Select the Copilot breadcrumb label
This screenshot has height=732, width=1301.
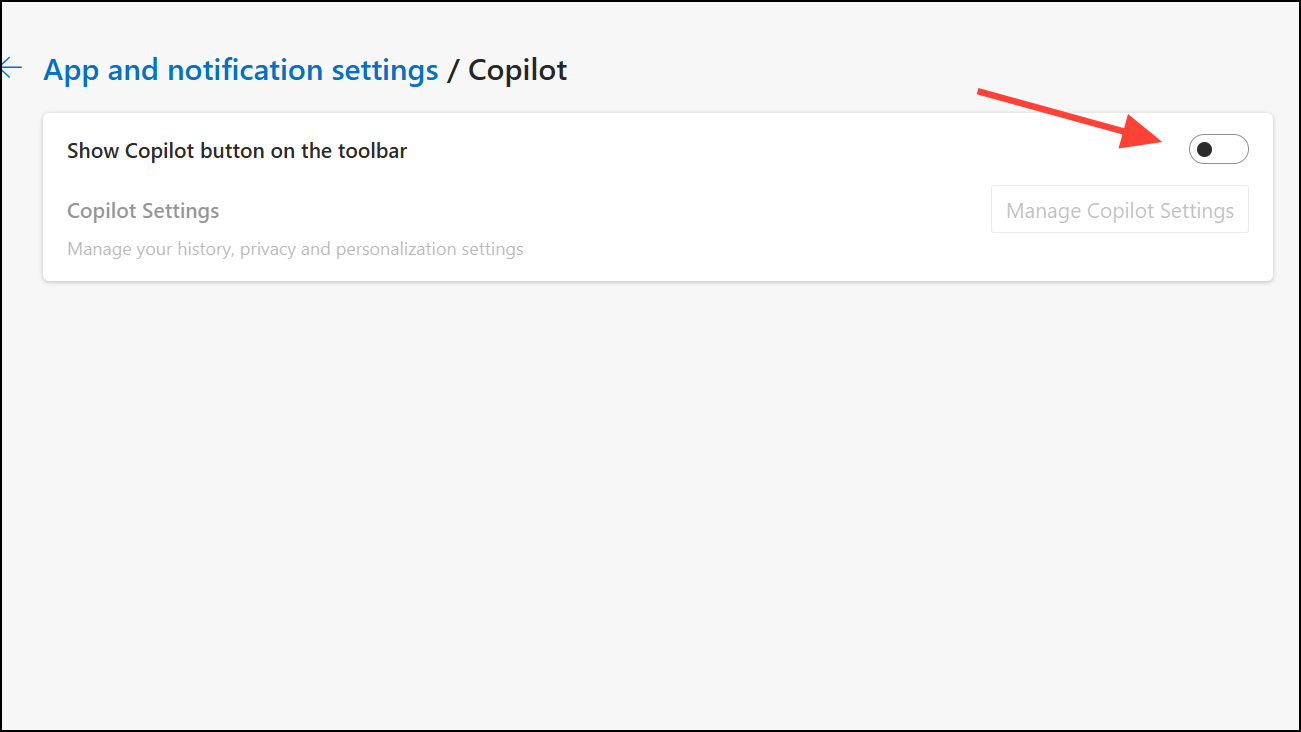point(516,69)
